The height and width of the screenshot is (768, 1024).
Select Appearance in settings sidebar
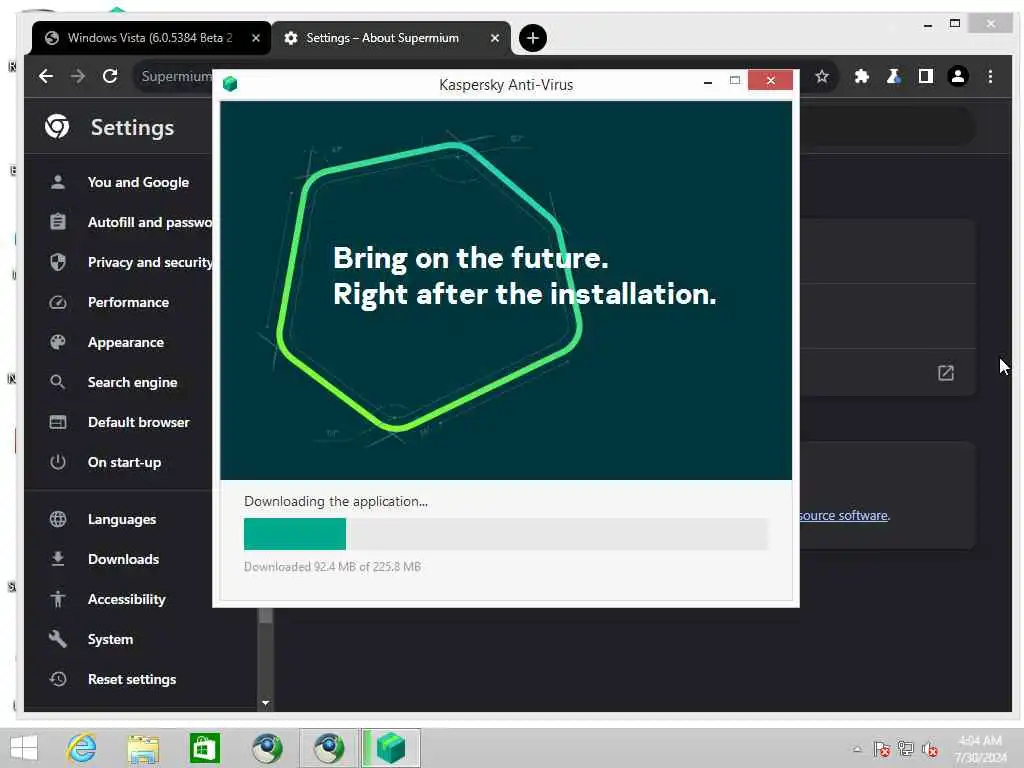(124, 342)
